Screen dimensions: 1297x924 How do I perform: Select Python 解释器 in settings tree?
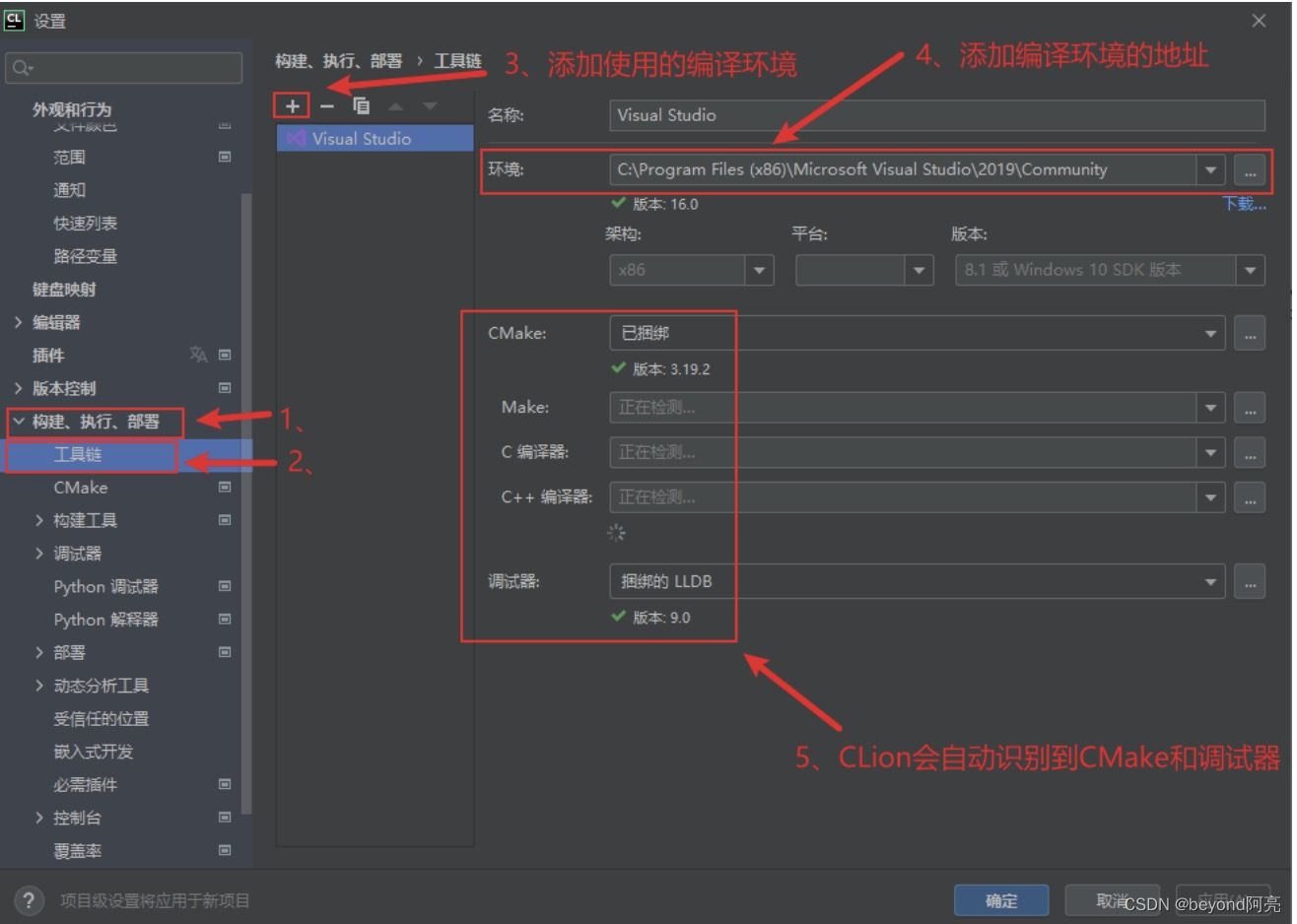(105, 620)
